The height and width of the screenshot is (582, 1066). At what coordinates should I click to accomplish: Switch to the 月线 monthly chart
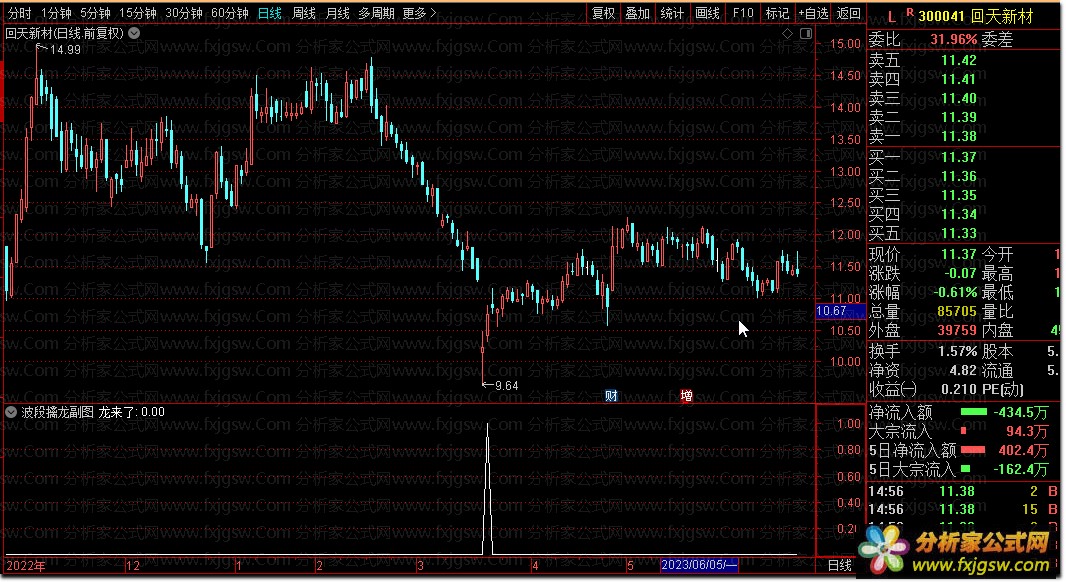[x=337, y=13]
